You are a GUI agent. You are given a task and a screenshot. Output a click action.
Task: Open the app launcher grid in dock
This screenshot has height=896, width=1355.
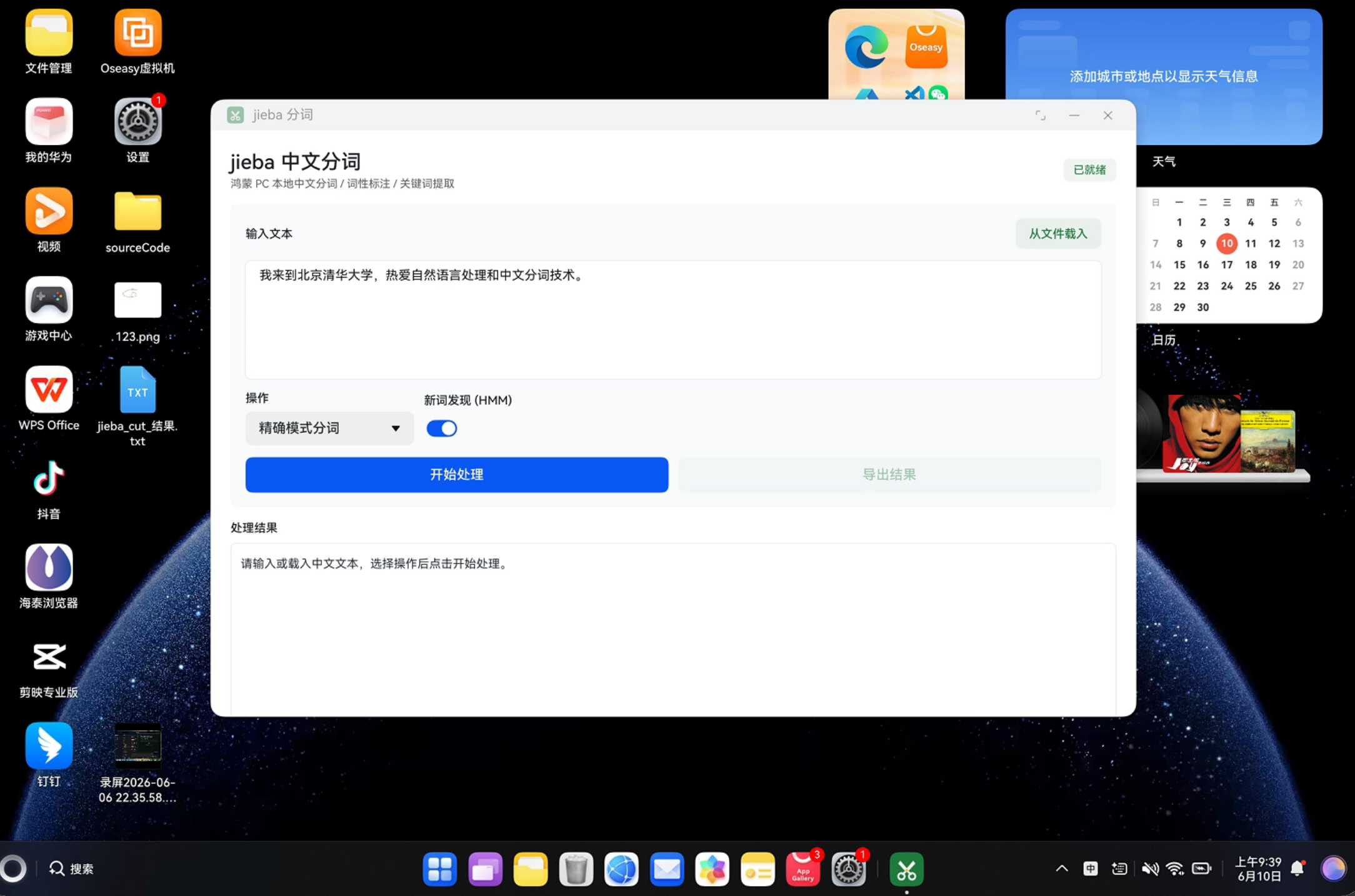tap(440, 869)
